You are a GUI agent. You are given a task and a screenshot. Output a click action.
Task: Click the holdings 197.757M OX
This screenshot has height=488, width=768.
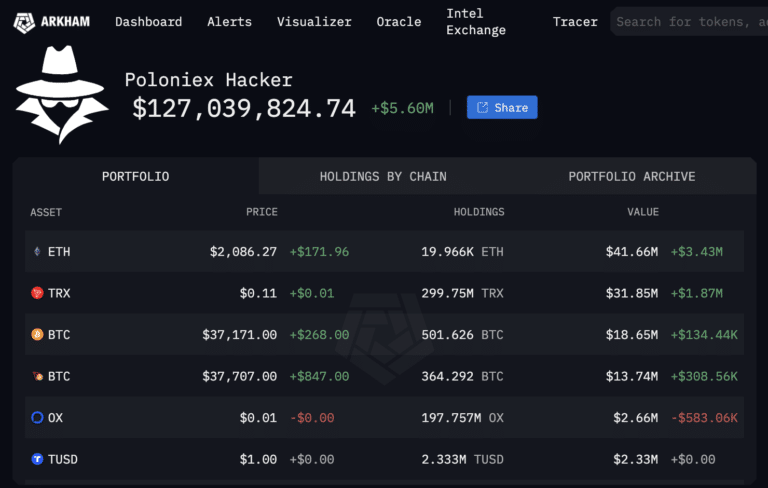point(462,418)
